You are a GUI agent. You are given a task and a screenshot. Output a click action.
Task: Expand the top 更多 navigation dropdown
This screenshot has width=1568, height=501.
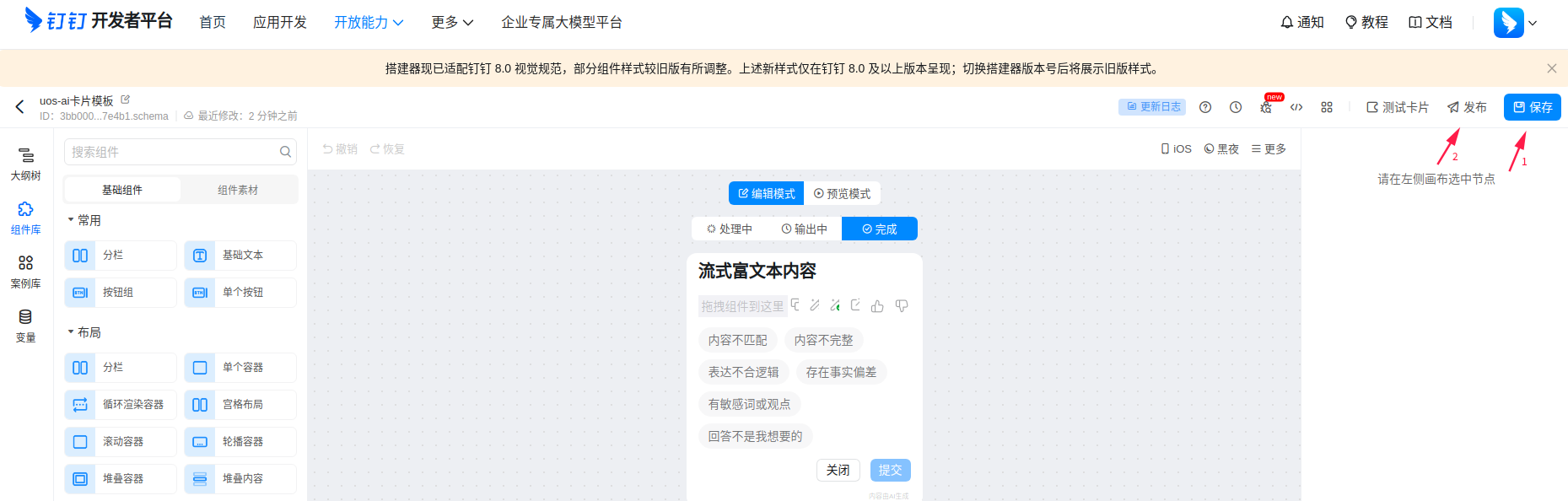(x=452, y=23)
